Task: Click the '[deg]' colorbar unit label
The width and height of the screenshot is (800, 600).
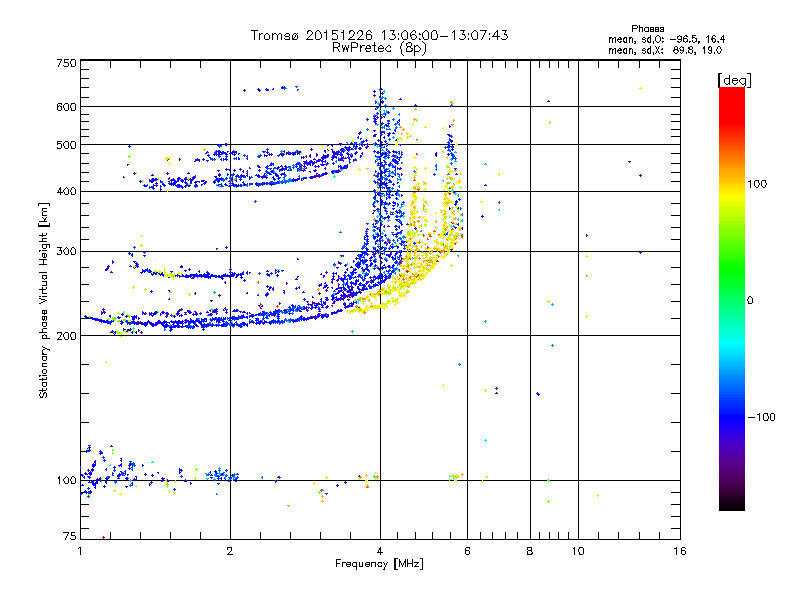Action: click(734, 80)
